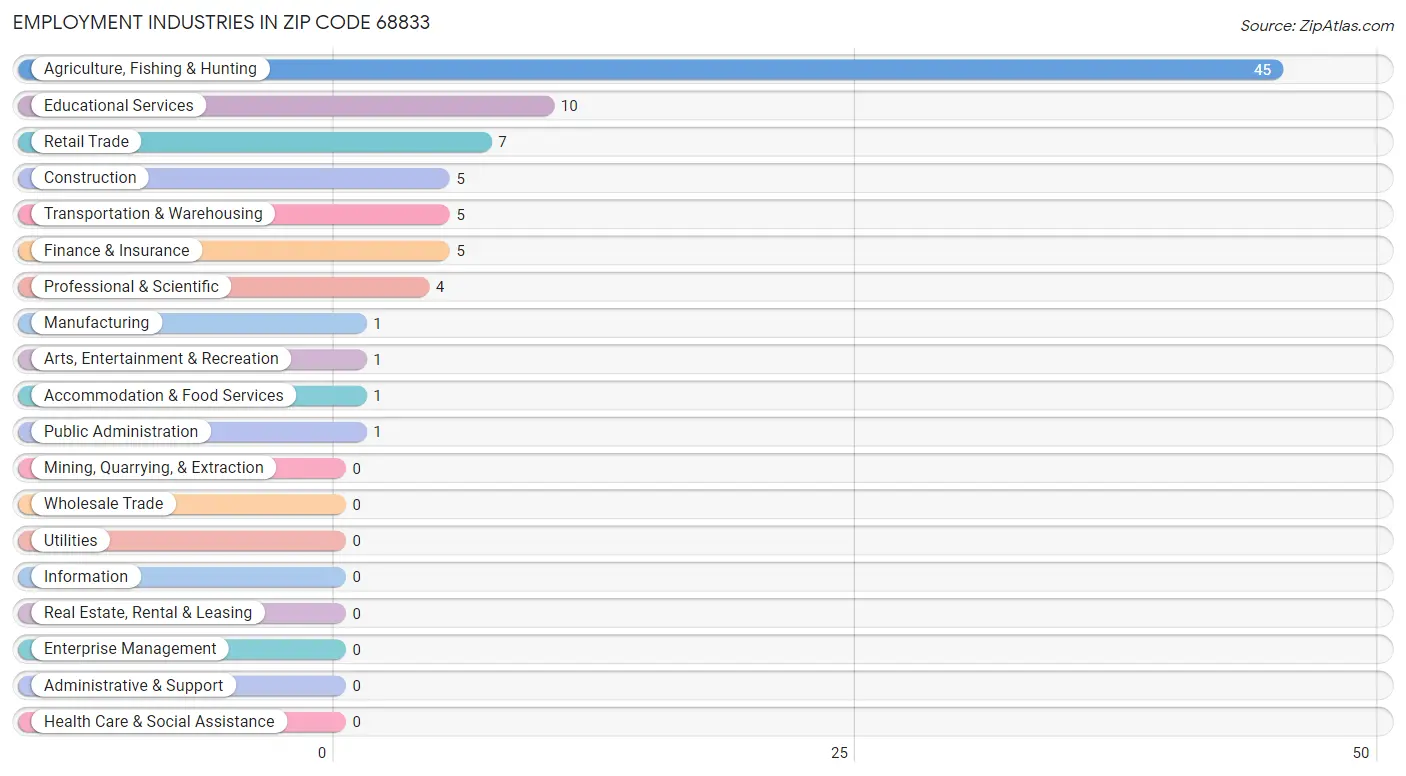The height and width of the screenshot is (776, 1406).
Task: Click the value 1 beside Manufacturing
Action: pos(377,324)
